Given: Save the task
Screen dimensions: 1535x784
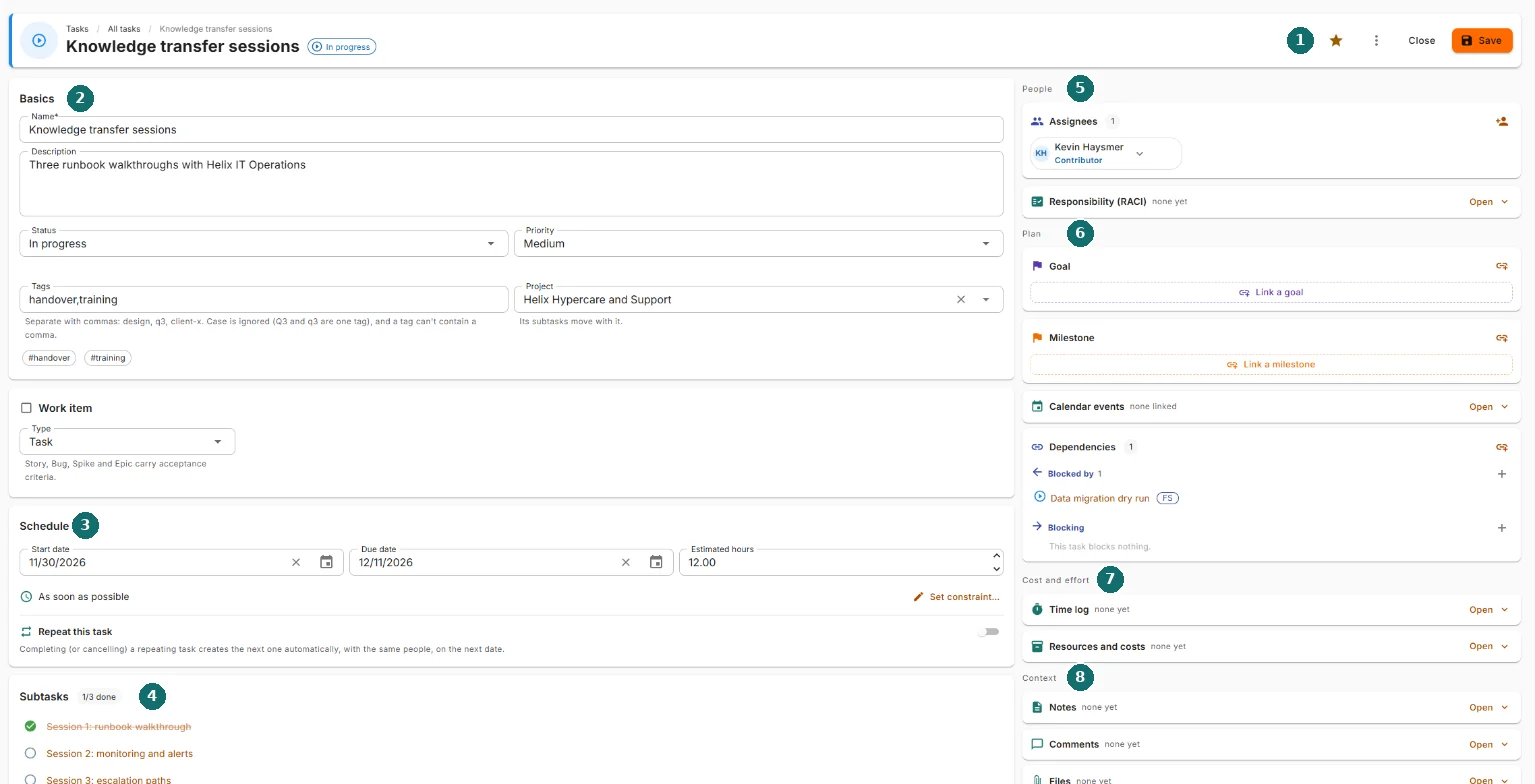Looking at the screenshot, I should [x=1482, y=40].
